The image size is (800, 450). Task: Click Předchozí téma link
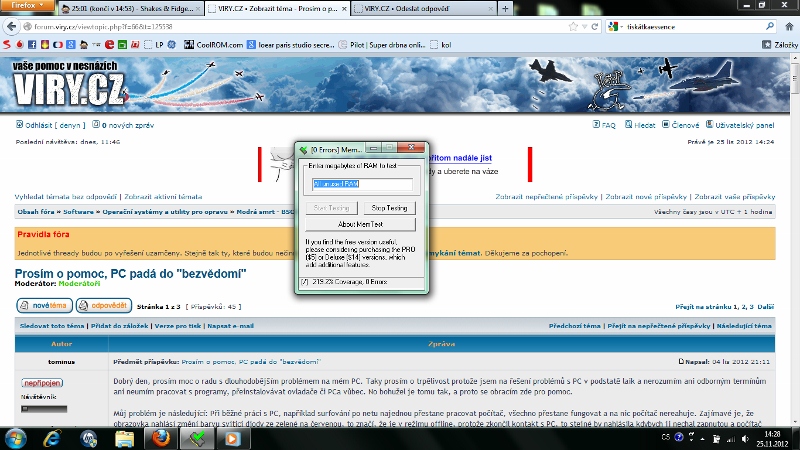[x=574, y=326]
